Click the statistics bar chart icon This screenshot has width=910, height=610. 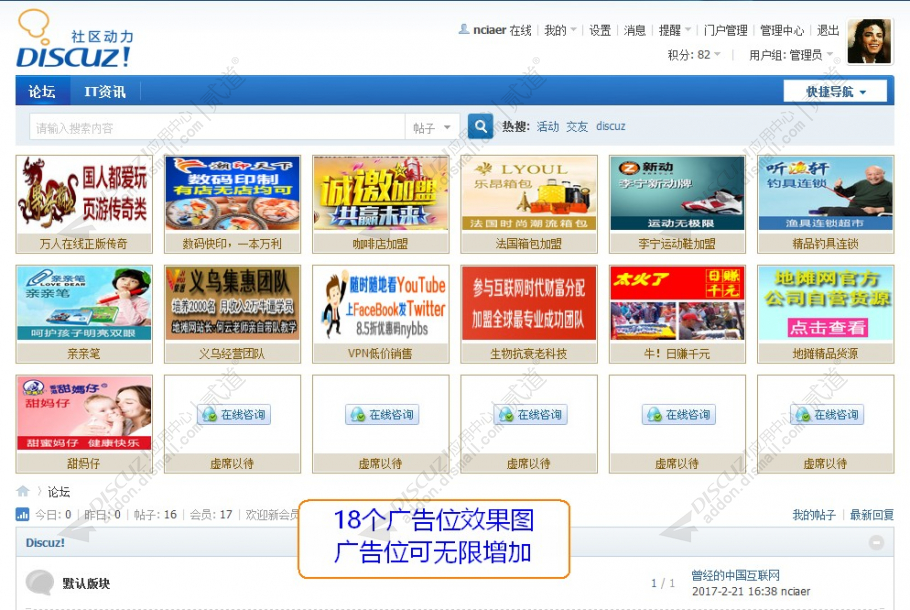pos(22,514)
